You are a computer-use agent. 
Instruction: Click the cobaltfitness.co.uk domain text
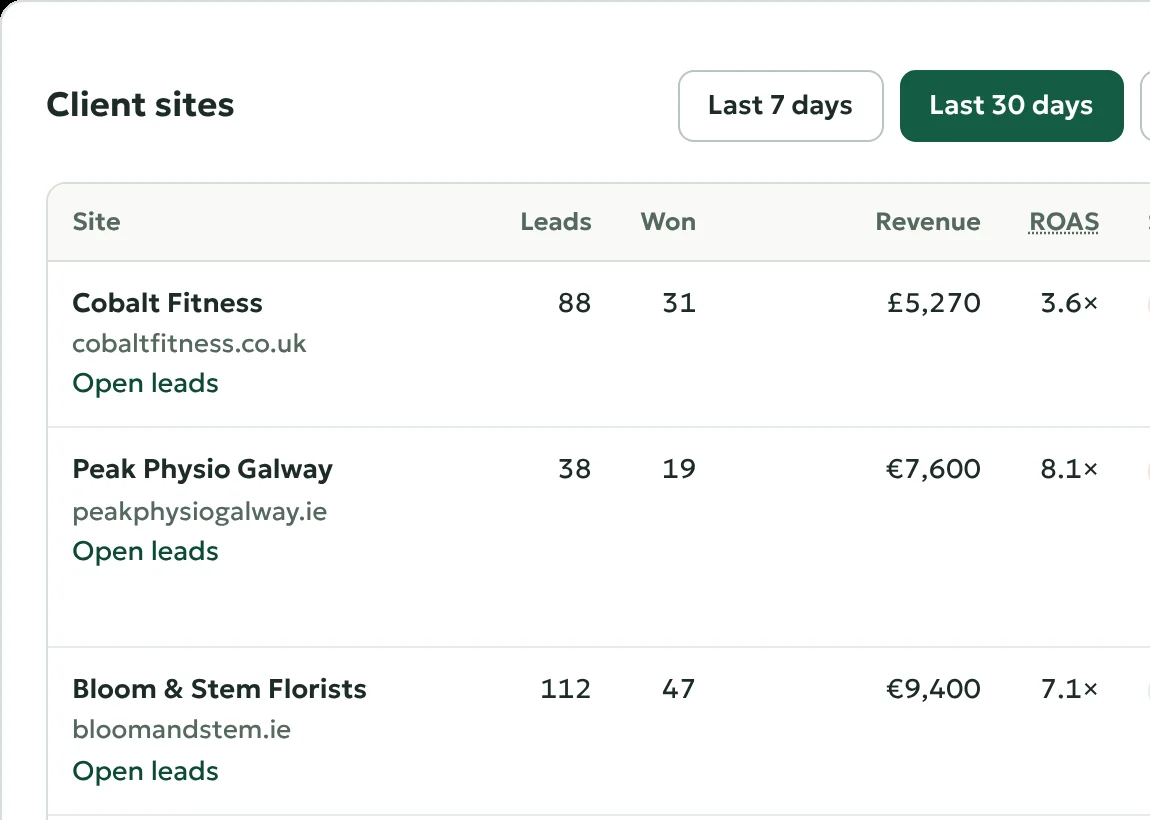[189, 343]
